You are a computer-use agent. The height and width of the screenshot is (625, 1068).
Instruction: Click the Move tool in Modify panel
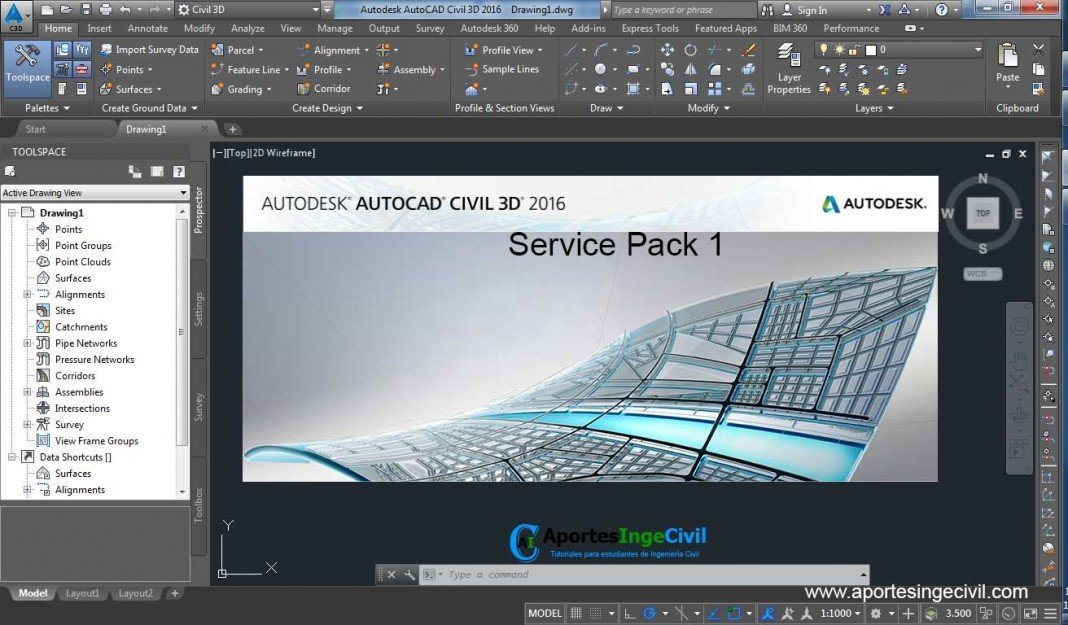(x=668, y=50)
